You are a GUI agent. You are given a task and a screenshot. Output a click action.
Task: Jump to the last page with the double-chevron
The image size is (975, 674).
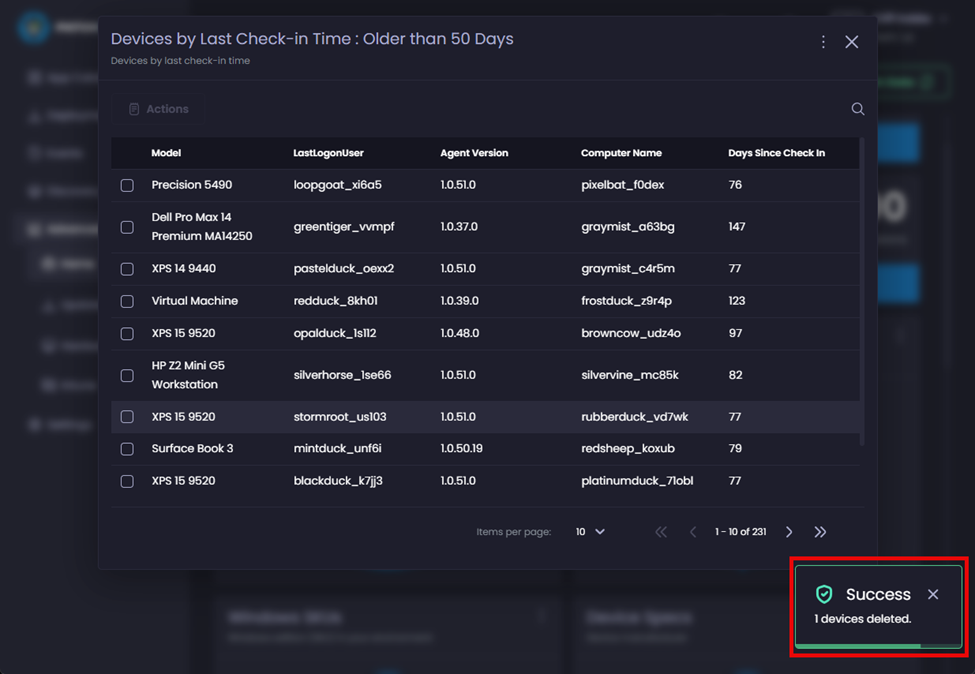click(820, 531)
